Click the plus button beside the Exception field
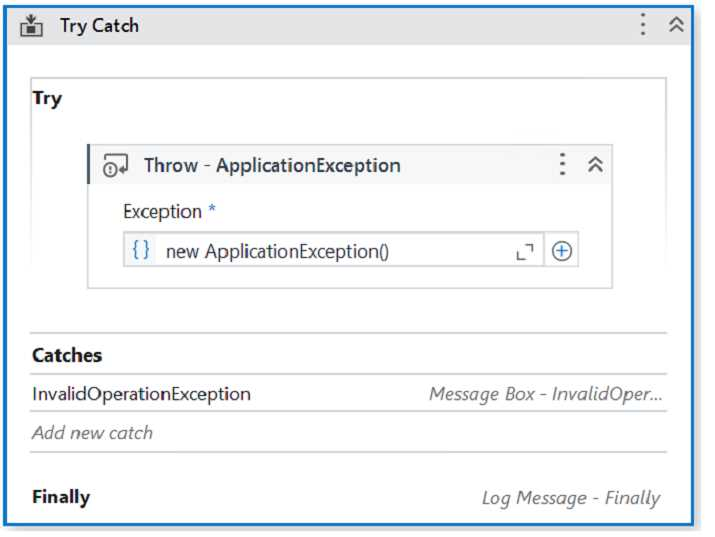The image size is (715, 537). click(x=562, y=252)
